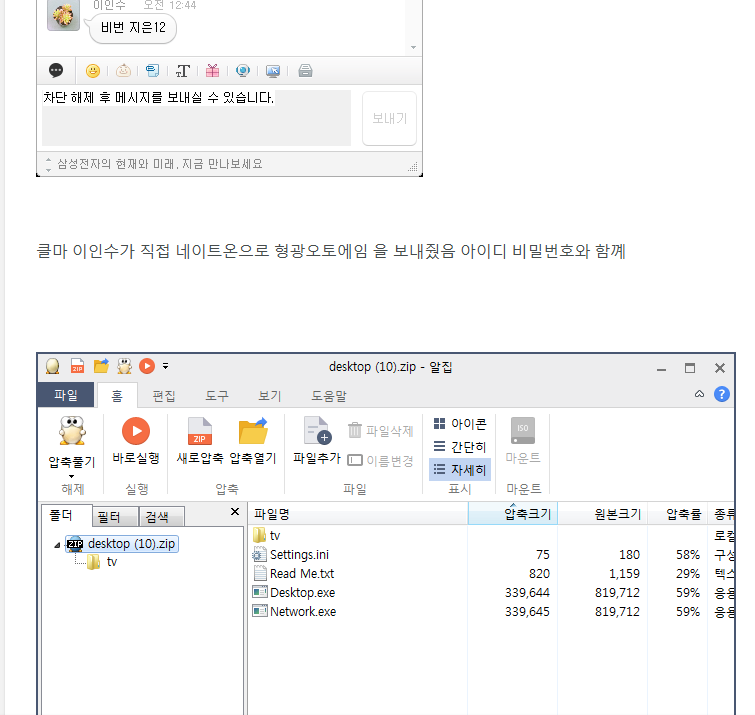755x715 pixels.
Task: Click the 새로압축 new archive icon
Action: point(200,431)
